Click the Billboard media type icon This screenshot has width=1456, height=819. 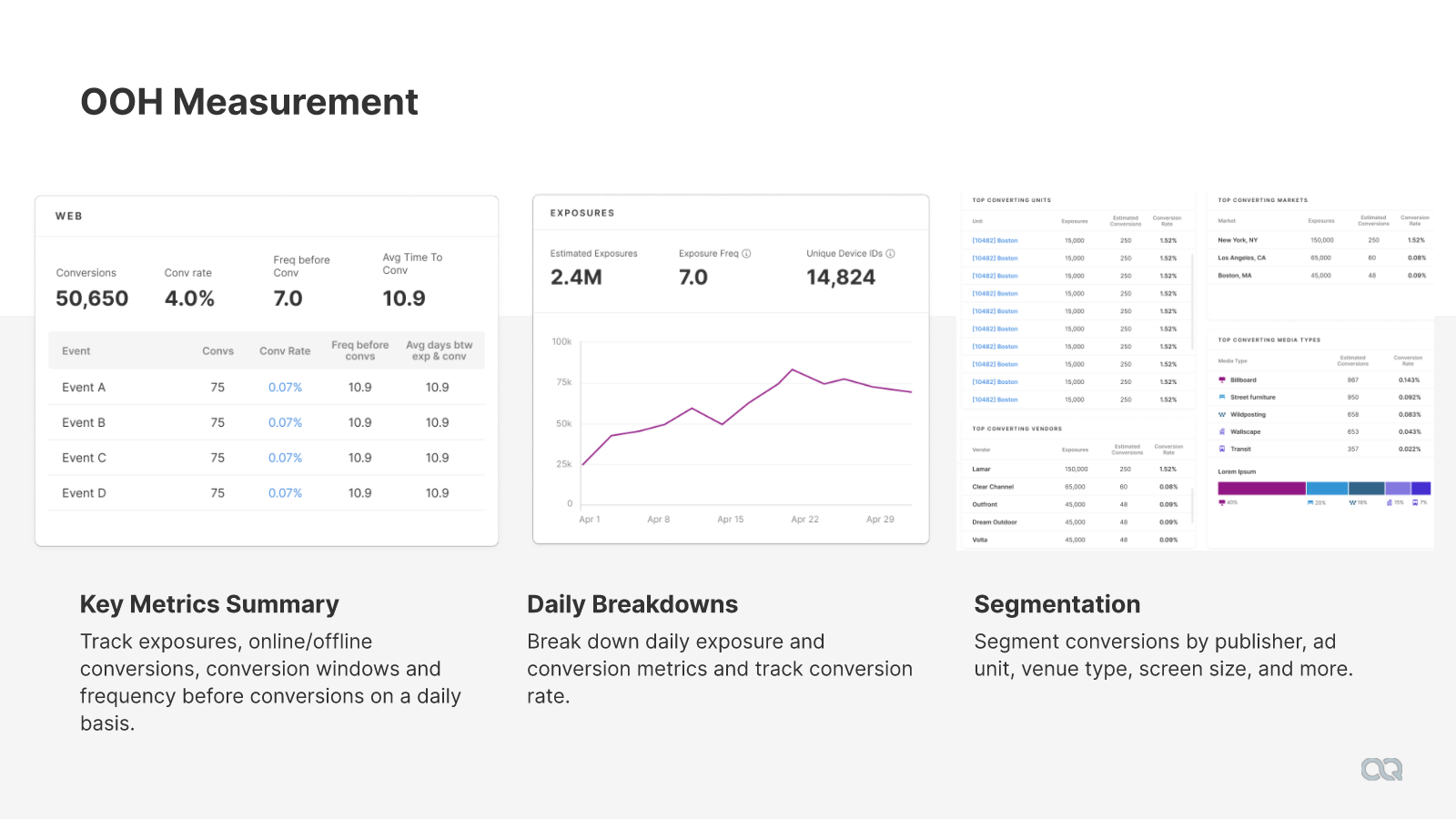click(x=1222, y=380)
